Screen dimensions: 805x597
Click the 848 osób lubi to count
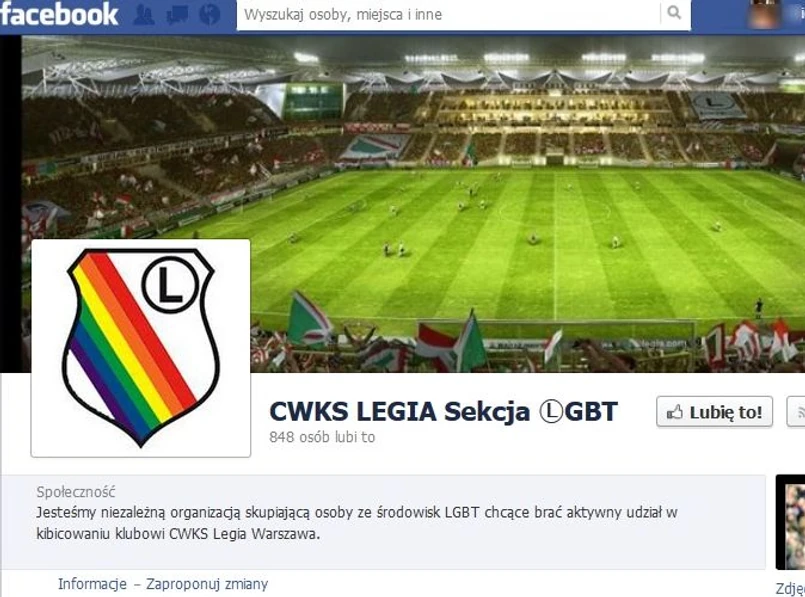pos(322,437)
